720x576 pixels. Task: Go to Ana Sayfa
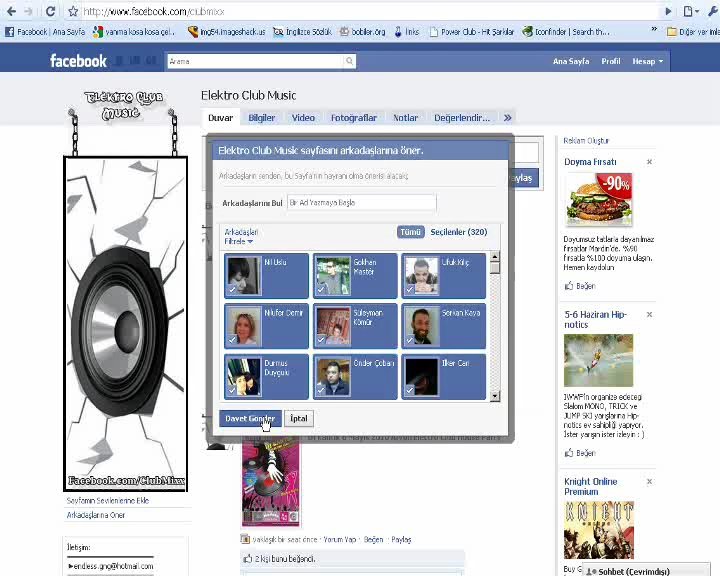click(x=571, y=61)
